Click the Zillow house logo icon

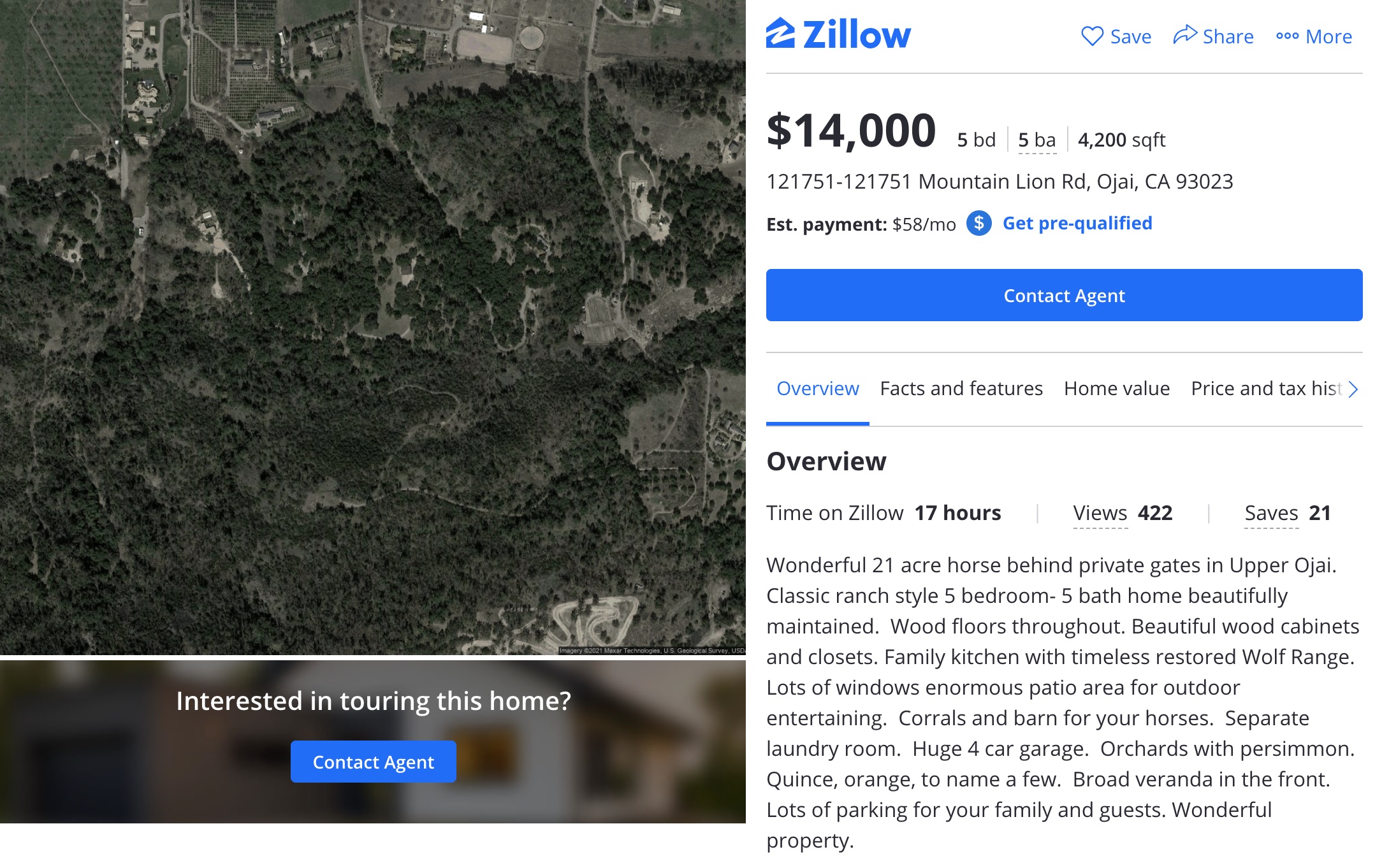point(780,33)
